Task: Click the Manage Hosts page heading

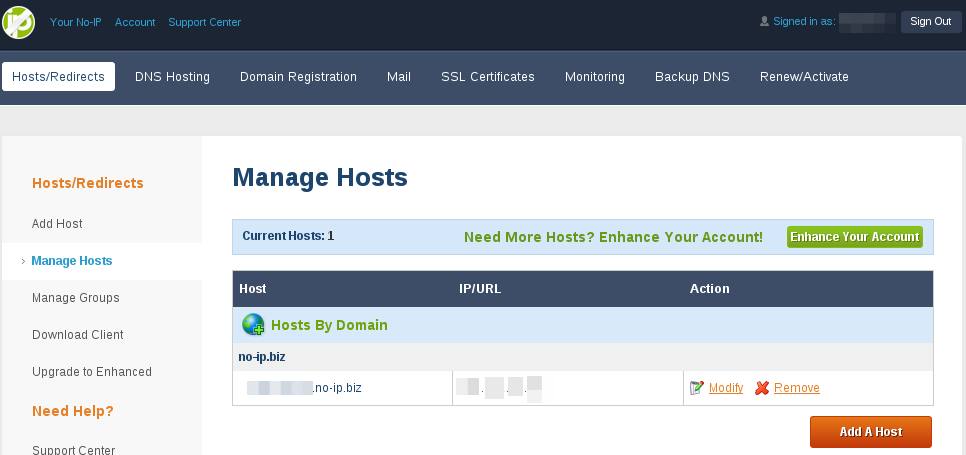Action: point(320,177)
